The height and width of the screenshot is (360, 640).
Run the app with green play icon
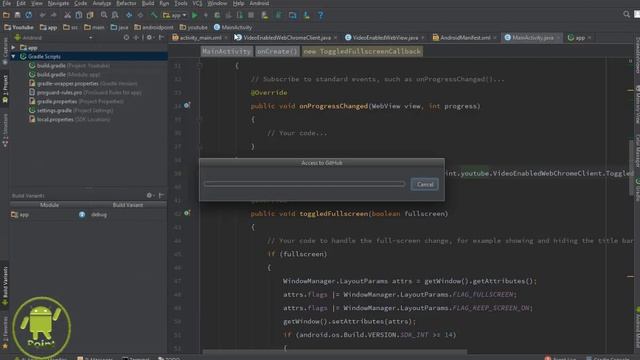pyautogui.click(x=195, y=15)
